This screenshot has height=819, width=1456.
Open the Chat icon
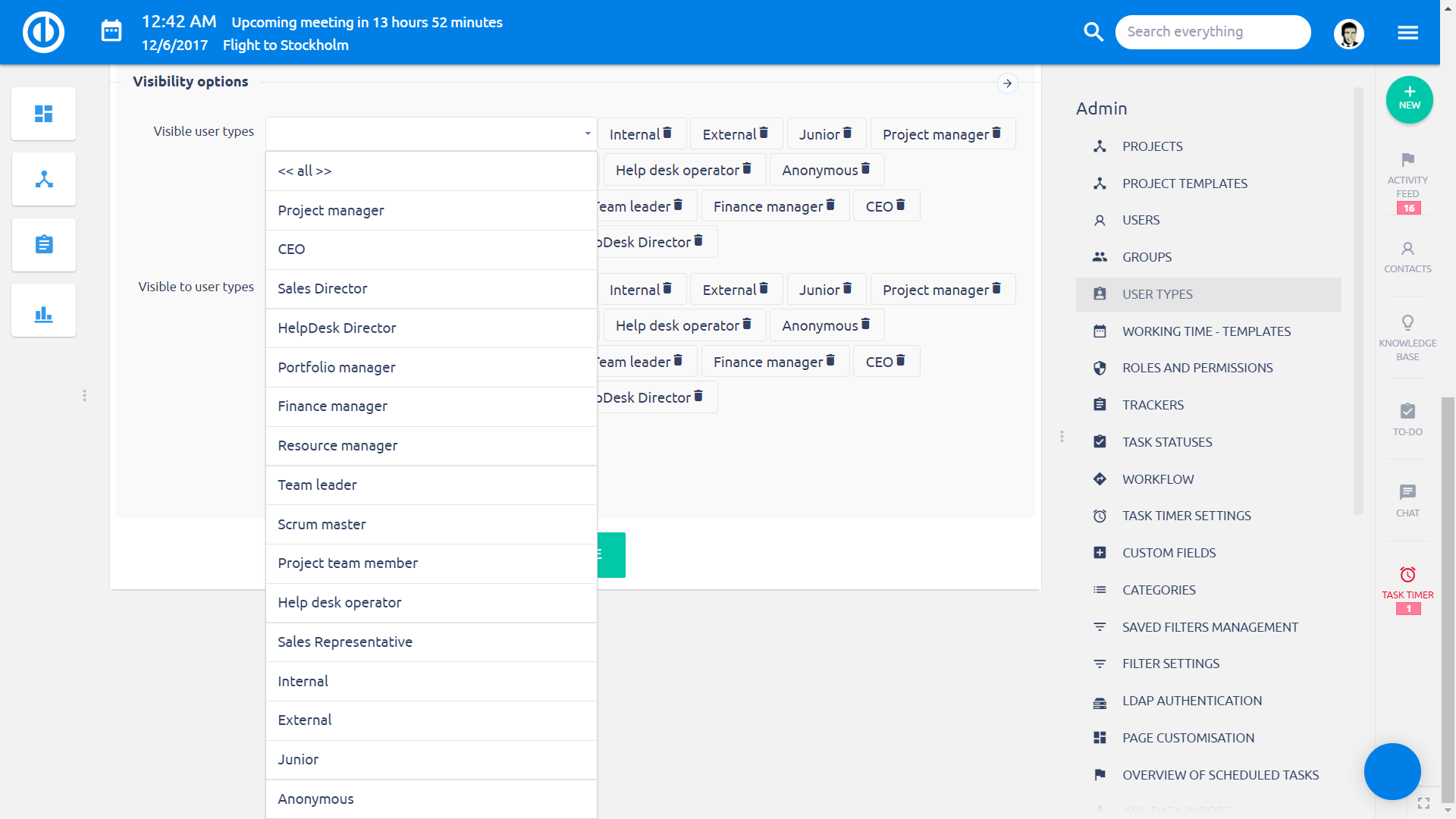[1407, 492]
